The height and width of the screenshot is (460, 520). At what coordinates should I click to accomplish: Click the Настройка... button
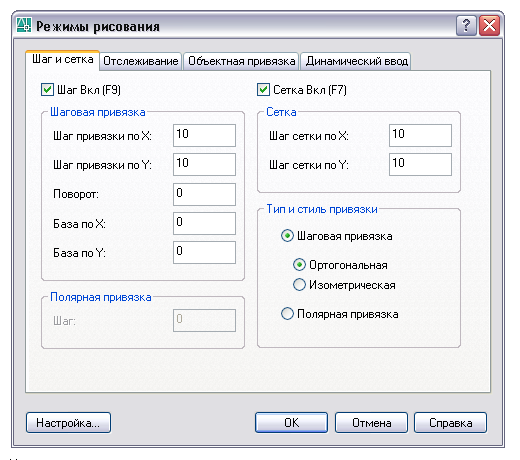[68, 423]
